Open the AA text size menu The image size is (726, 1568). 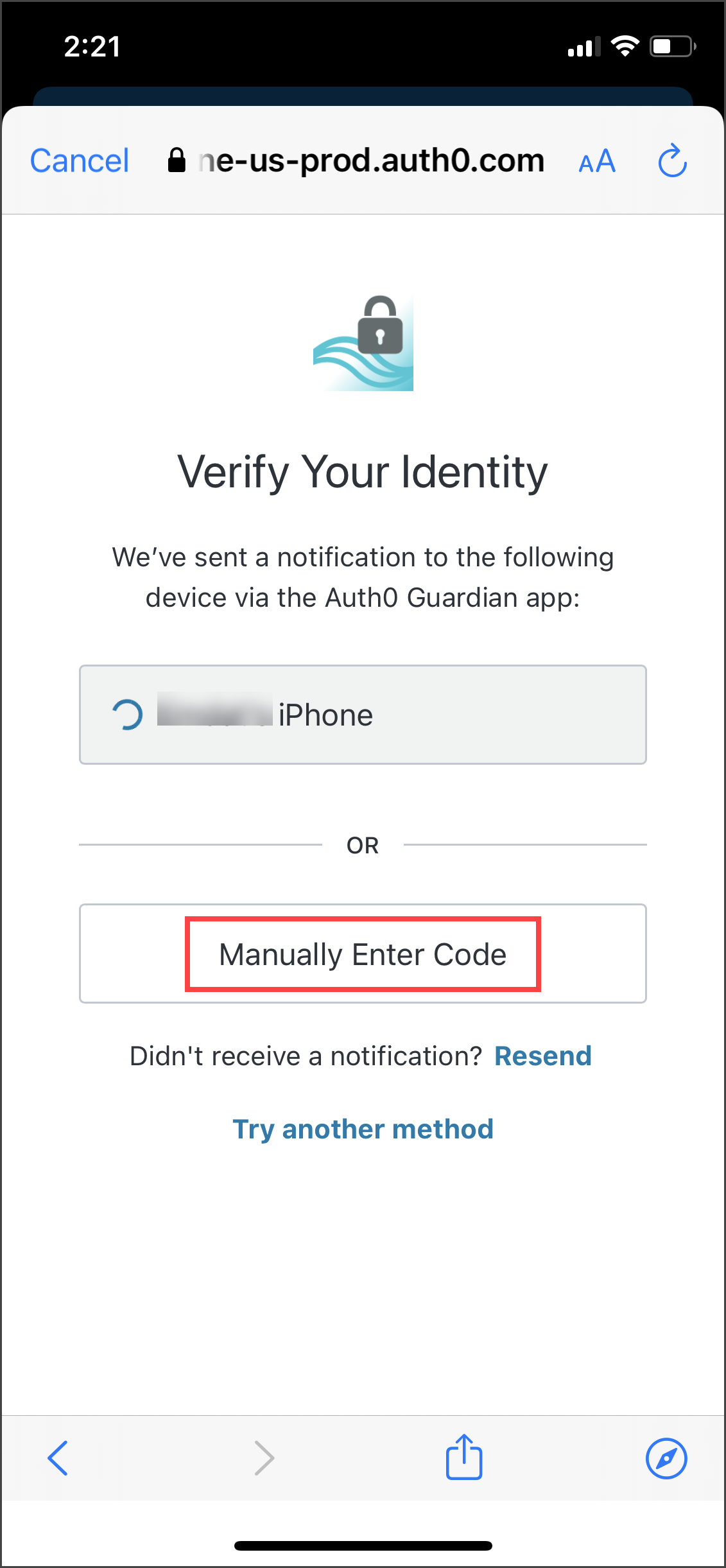tap(597, 161)
